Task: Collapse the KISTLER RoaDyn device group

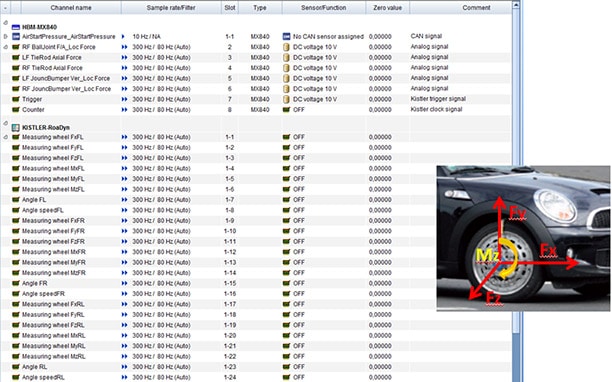Action: tap(5, 124)
